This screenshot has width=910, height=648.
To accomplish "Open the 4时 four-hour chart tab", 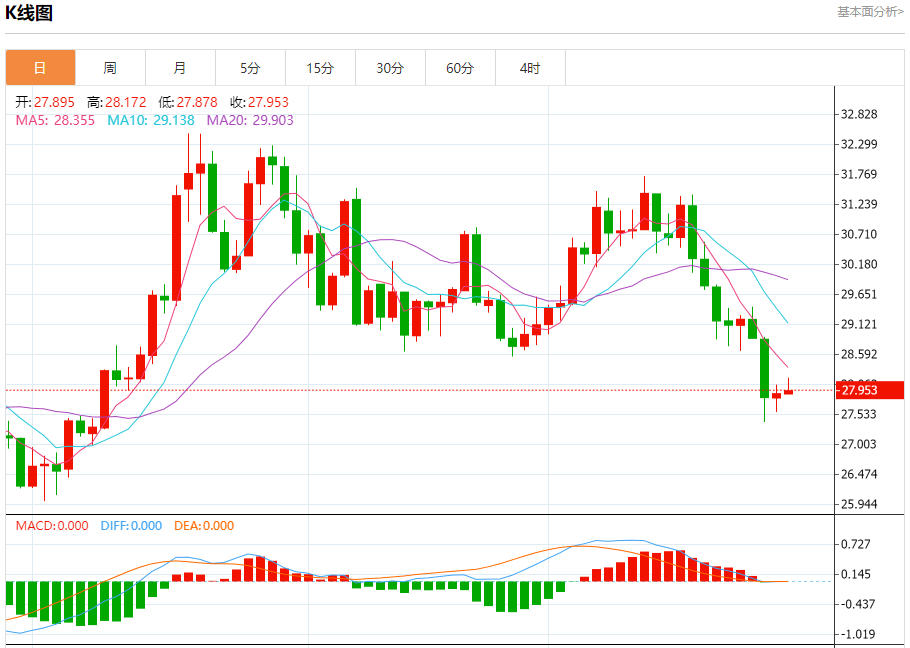I will [x=530, y=68].
